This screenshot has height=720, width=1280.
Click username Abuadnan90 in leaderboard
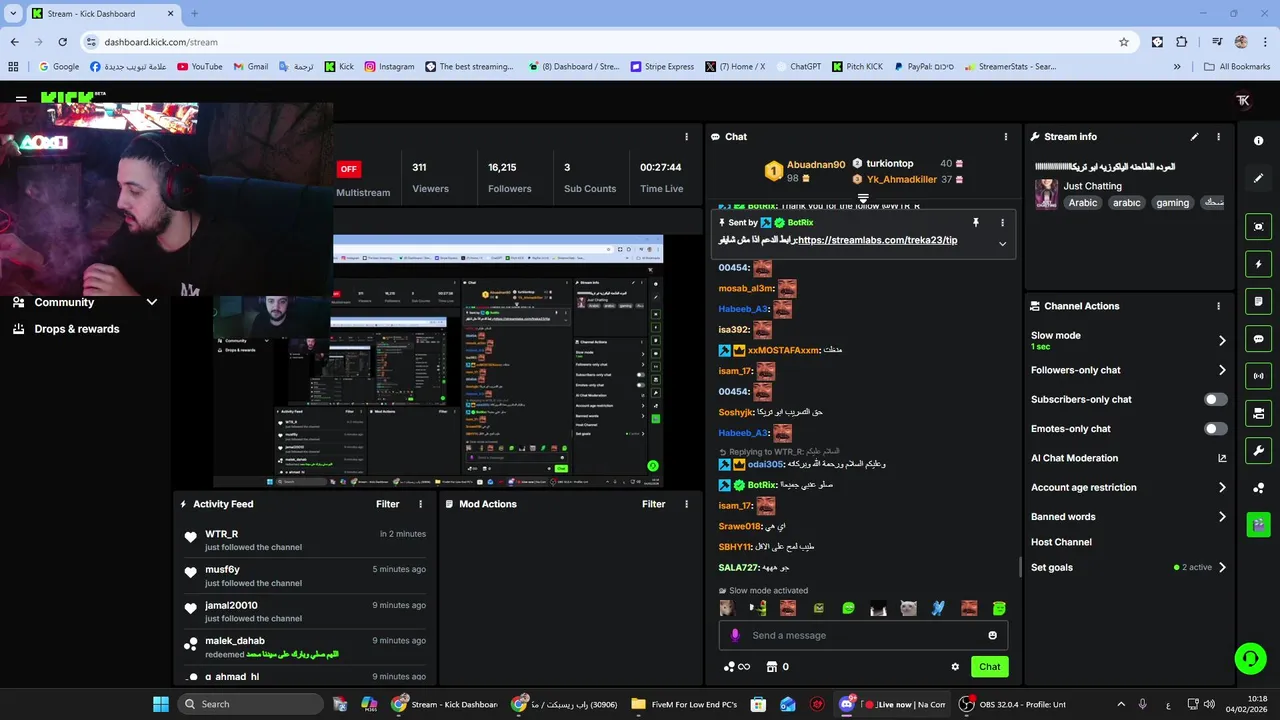816,164
